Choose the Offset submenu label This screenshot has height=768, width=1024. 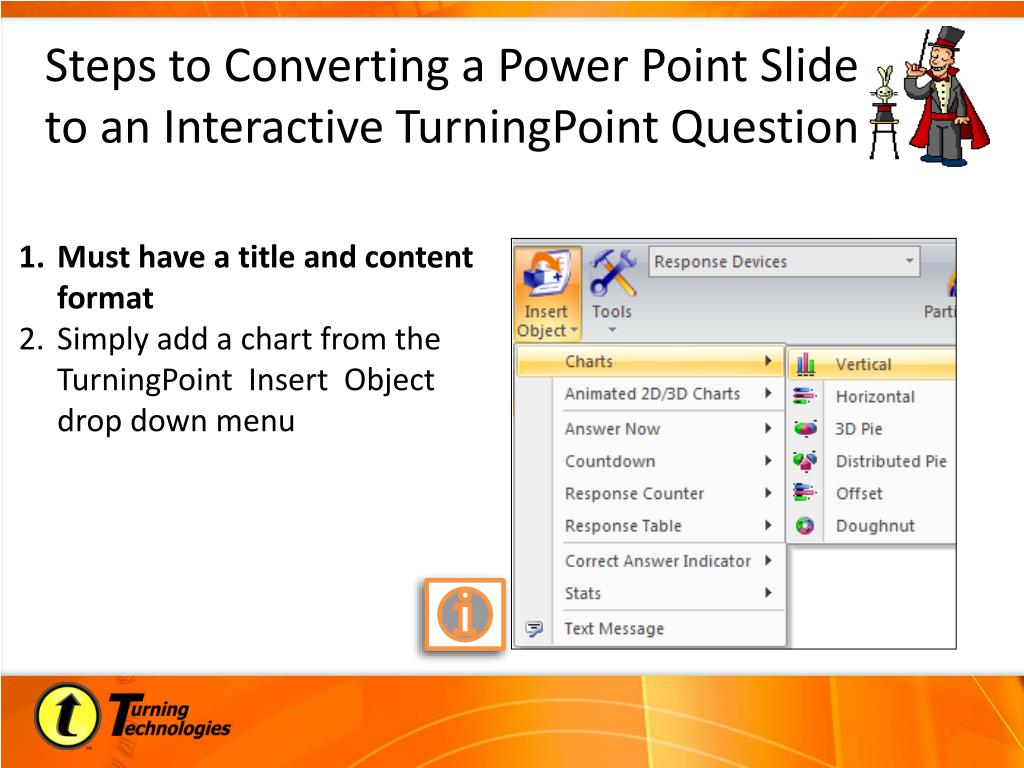pyautogui.click(x=859, y=494)
